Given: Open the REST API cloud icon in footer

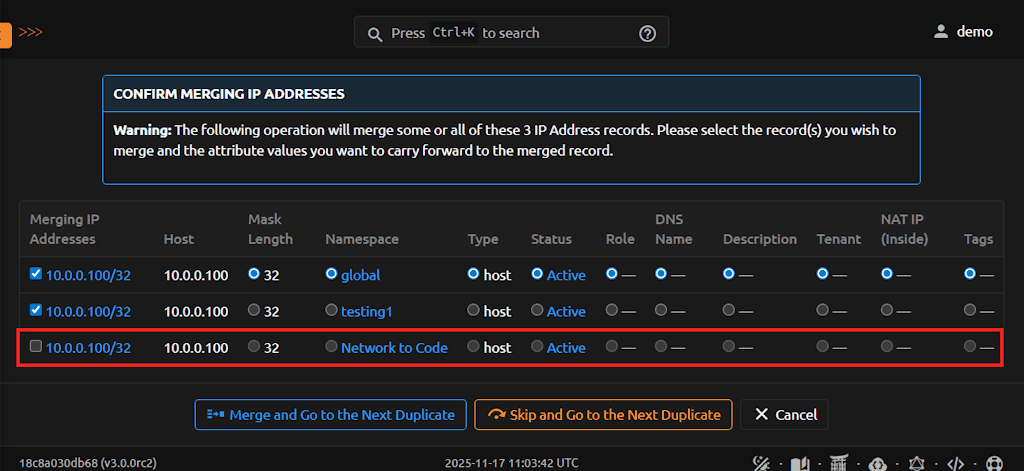Looking at the screenshot, I should (877, 463).
